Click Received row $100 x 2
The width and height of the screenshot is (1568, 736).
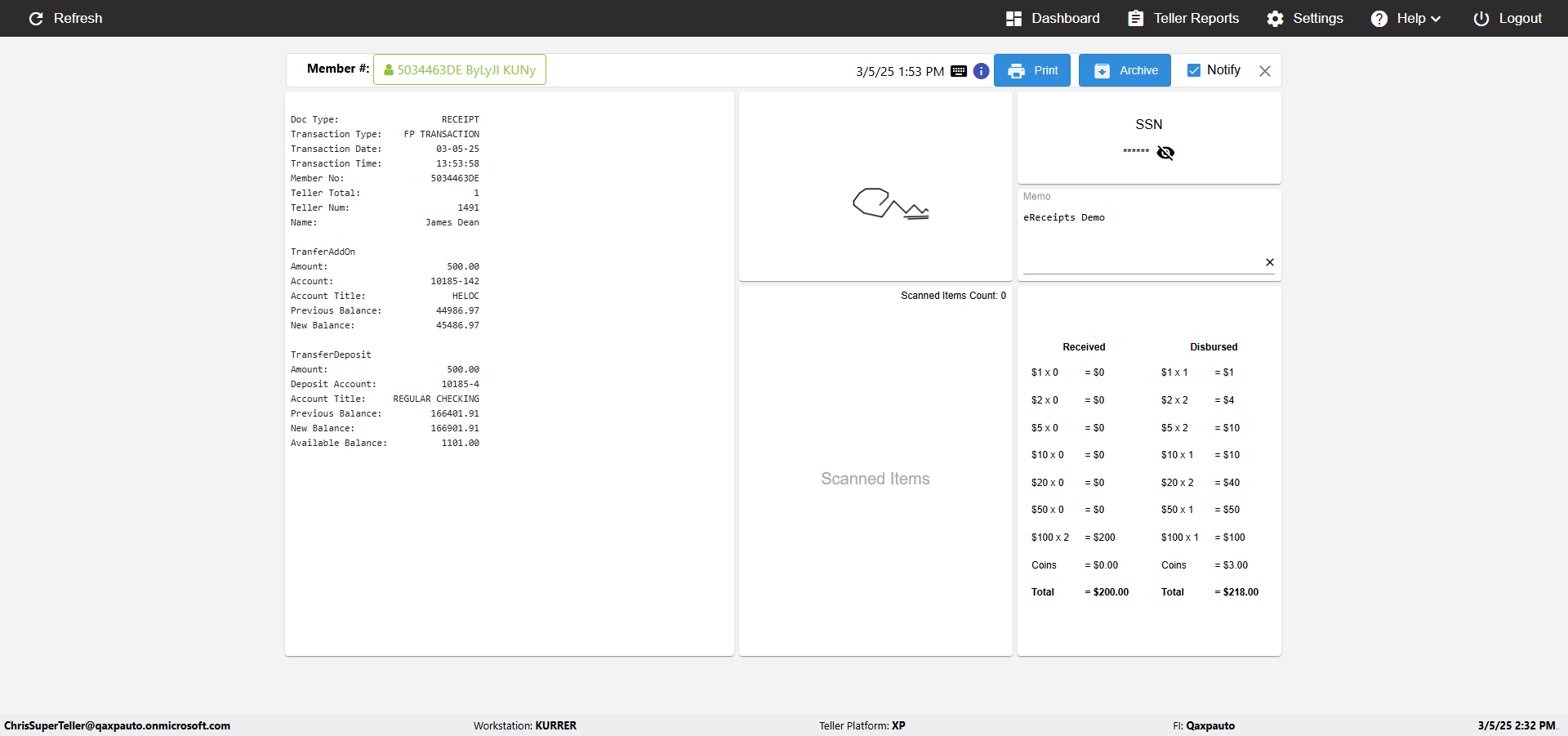[1073, 538]
